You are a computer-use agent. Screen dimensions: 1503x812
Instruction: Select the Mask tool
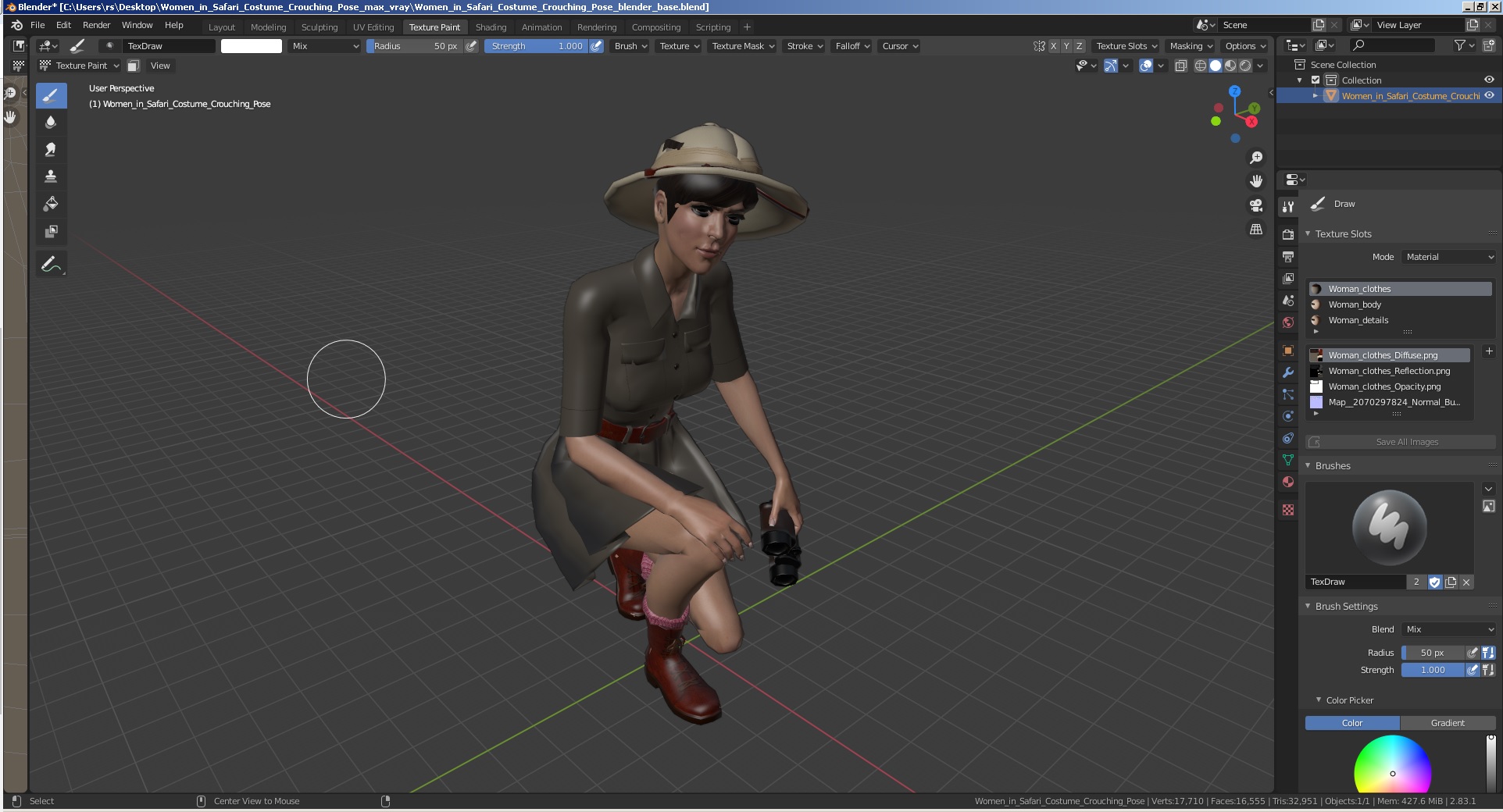(x=51, y=231)
